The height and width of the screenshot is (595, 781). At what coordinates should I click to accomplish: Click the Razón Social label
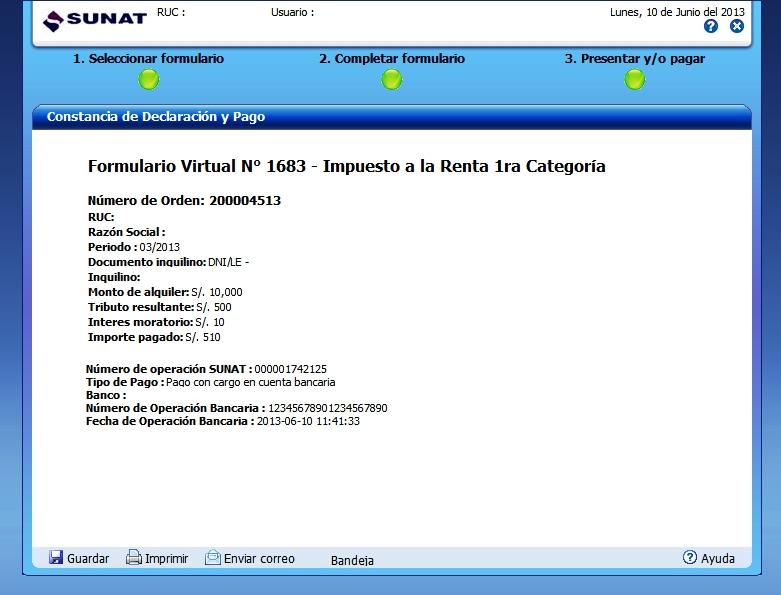click(x=127, y=232)
